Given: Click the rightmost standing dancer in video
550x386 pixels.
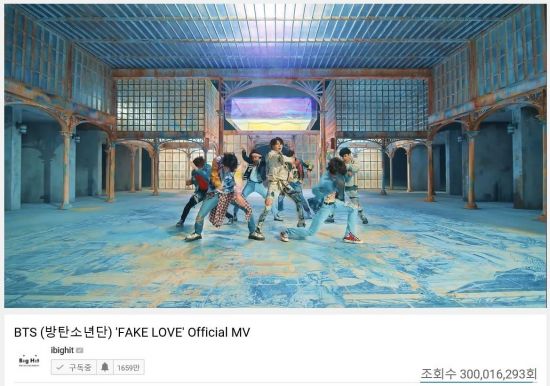Looking at the screenshot, I should click(x=353, y=184).
